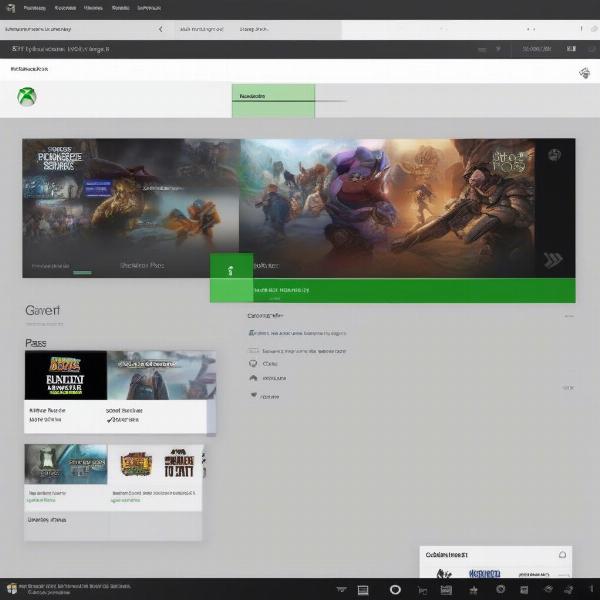Click the down-arrow heart icon ending the right list

pyautogui.click(x=253, y=395)
